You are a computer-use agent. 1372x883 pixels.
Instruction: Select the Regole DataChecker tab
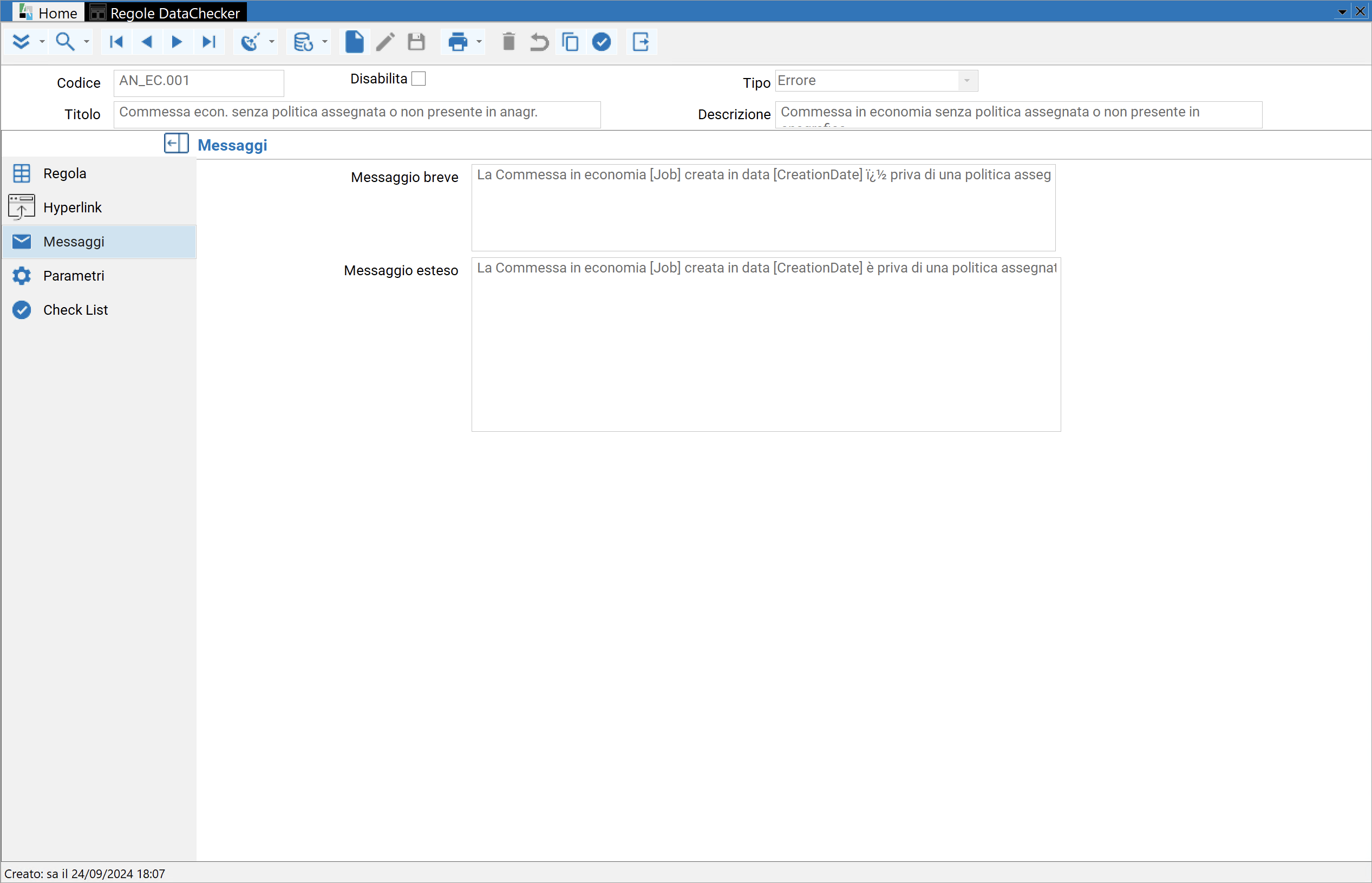coord(166,12)
